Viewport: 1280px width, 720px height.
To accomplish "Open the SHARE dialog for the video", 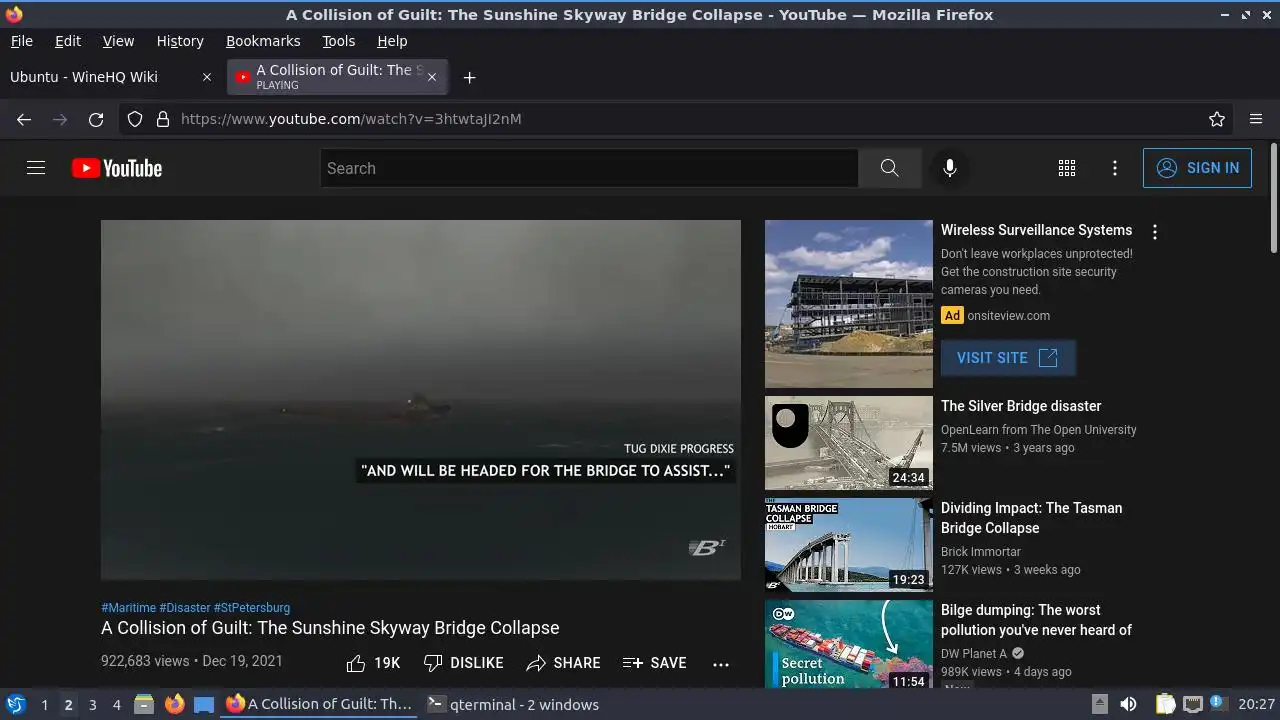I will pyautogui.click(x=563, y=663).
